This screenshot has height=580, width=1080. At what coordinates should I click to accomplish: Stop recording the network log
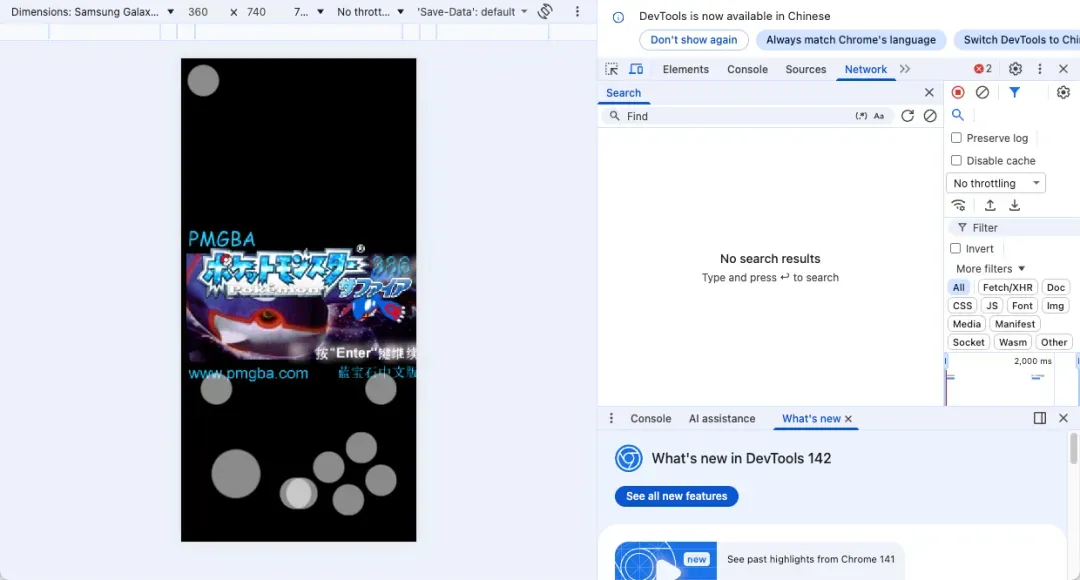point(958,92)
